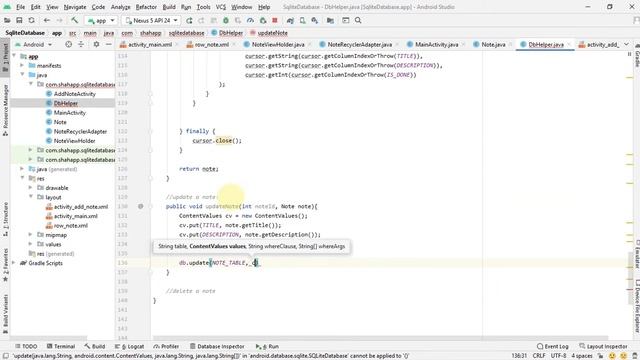Viewport: 640px width, 360px height.
Task: Build project with the hammer icon
Action: [74, 20]
